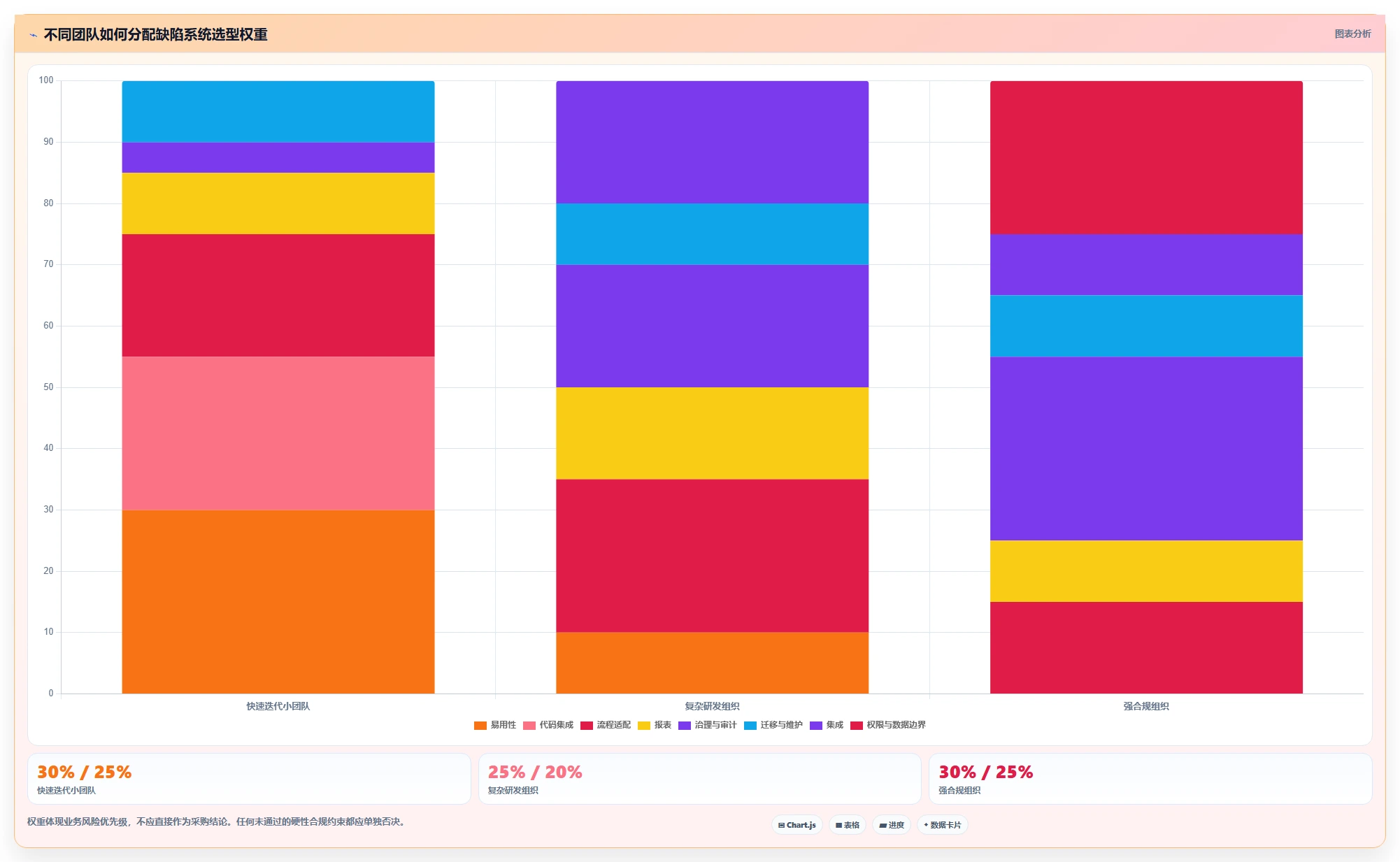The image size is (1400, 862).
Task: Click purple segment below blue in 复杂研发组织 bar
Action: pyautogui.click(x=713, y=326)
